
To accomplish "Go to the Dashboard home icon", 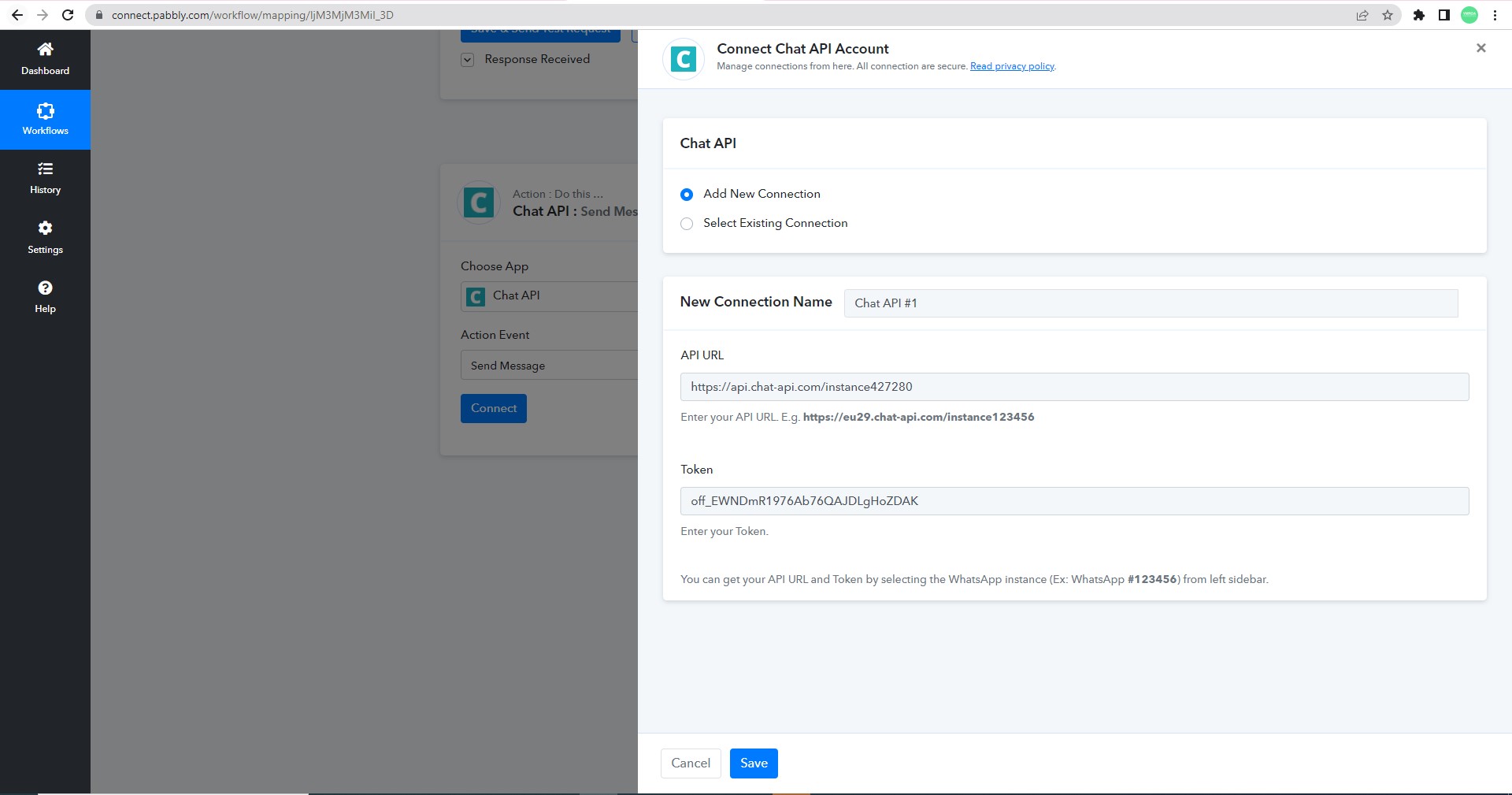I will pyautogui.click(x=45, y=50).
